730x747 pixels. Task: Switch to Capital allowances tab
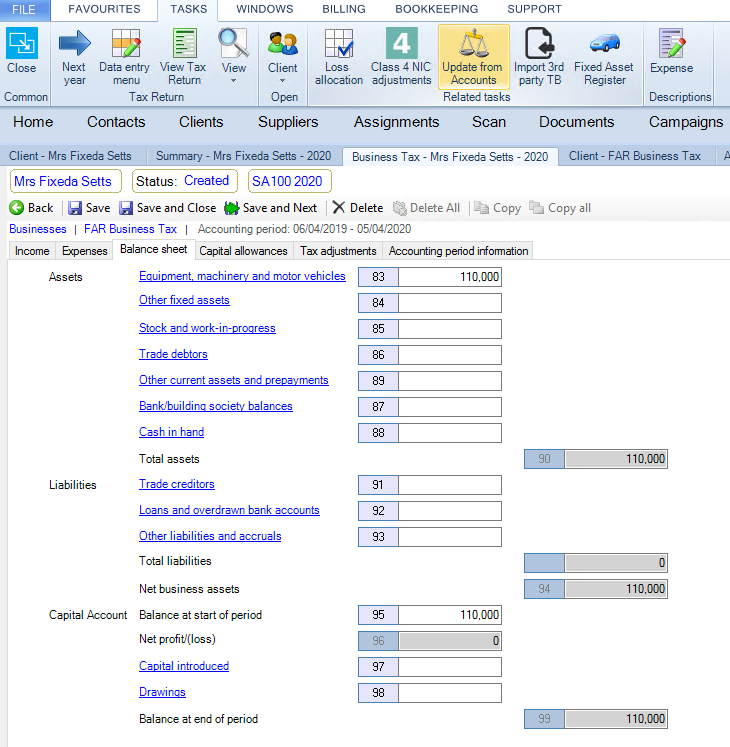pyautogui.click(x=243, y=251)
